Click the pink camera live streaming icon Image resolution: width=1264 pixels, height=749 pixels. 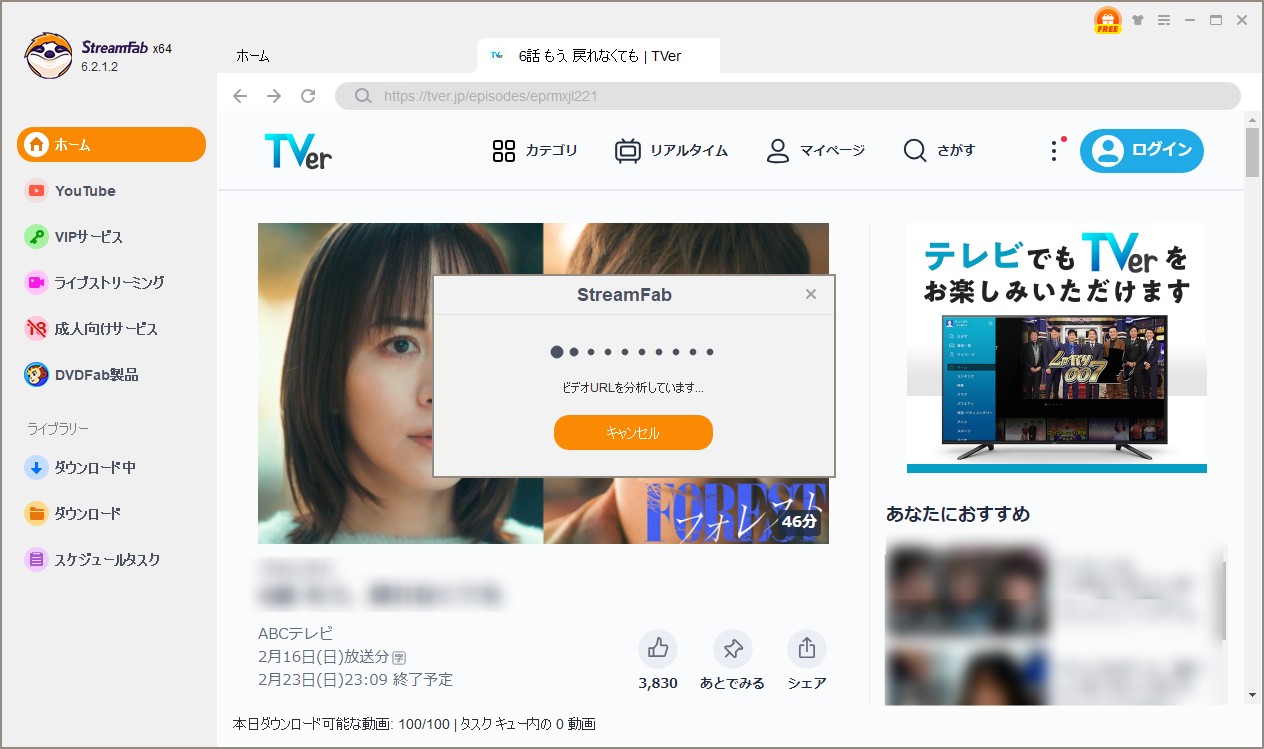36,282
